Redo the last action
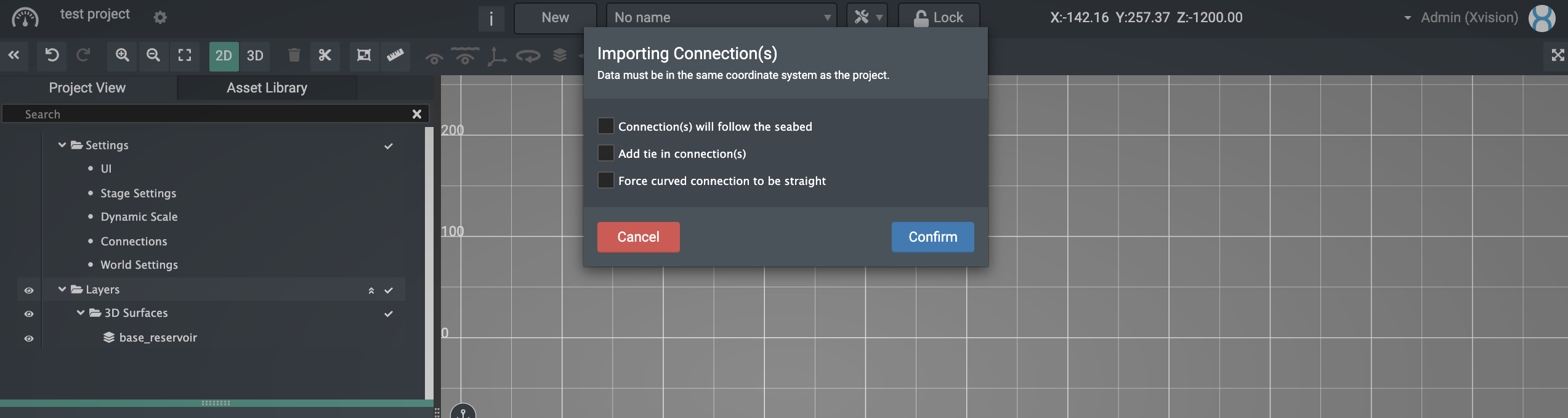1568x418 pixels. 83,55
